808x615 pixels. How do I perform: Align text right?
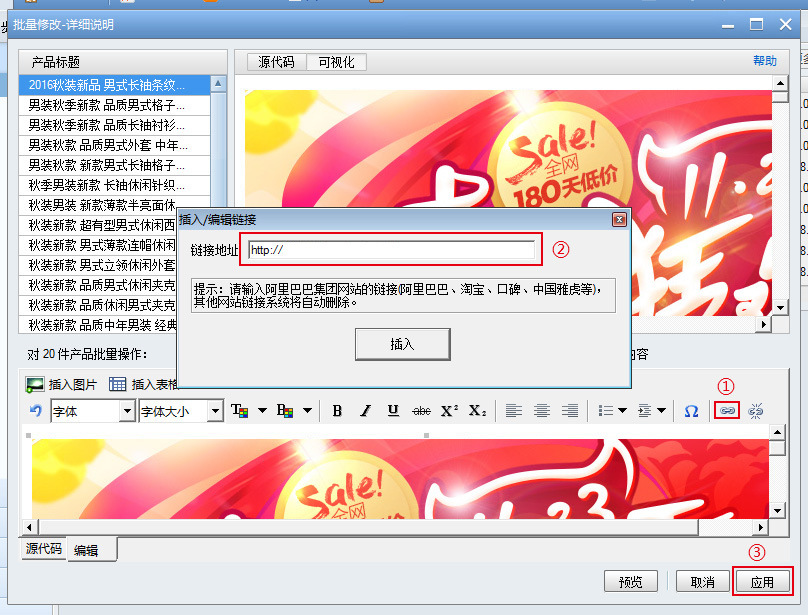[569, 411]
